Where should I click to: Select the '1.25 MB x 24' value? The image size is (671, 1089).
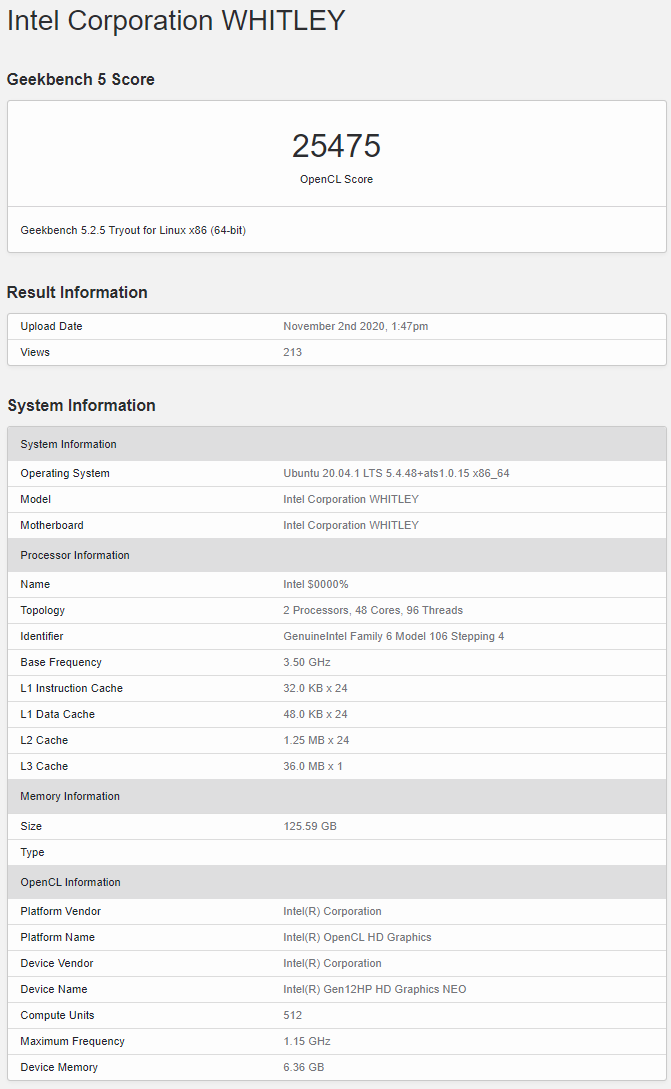(316, 740)
